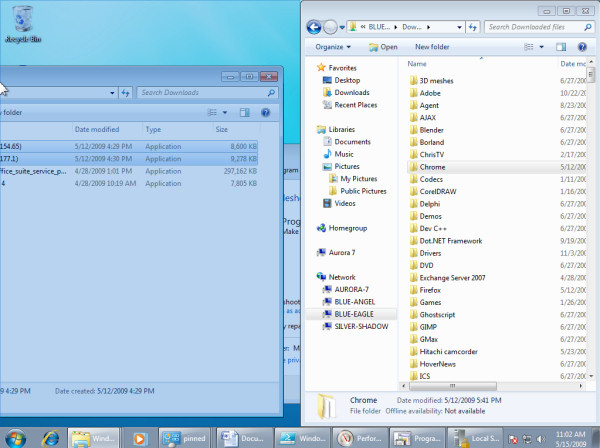Screen dimensions: 600x448
Task: Open the Chrome folder in the list
Action: (x=432, y=167)
